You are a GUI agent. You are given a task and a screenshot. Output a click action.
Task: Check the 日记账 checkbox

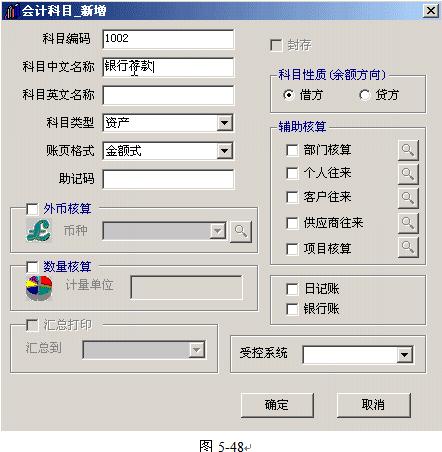tap(292, 289)
